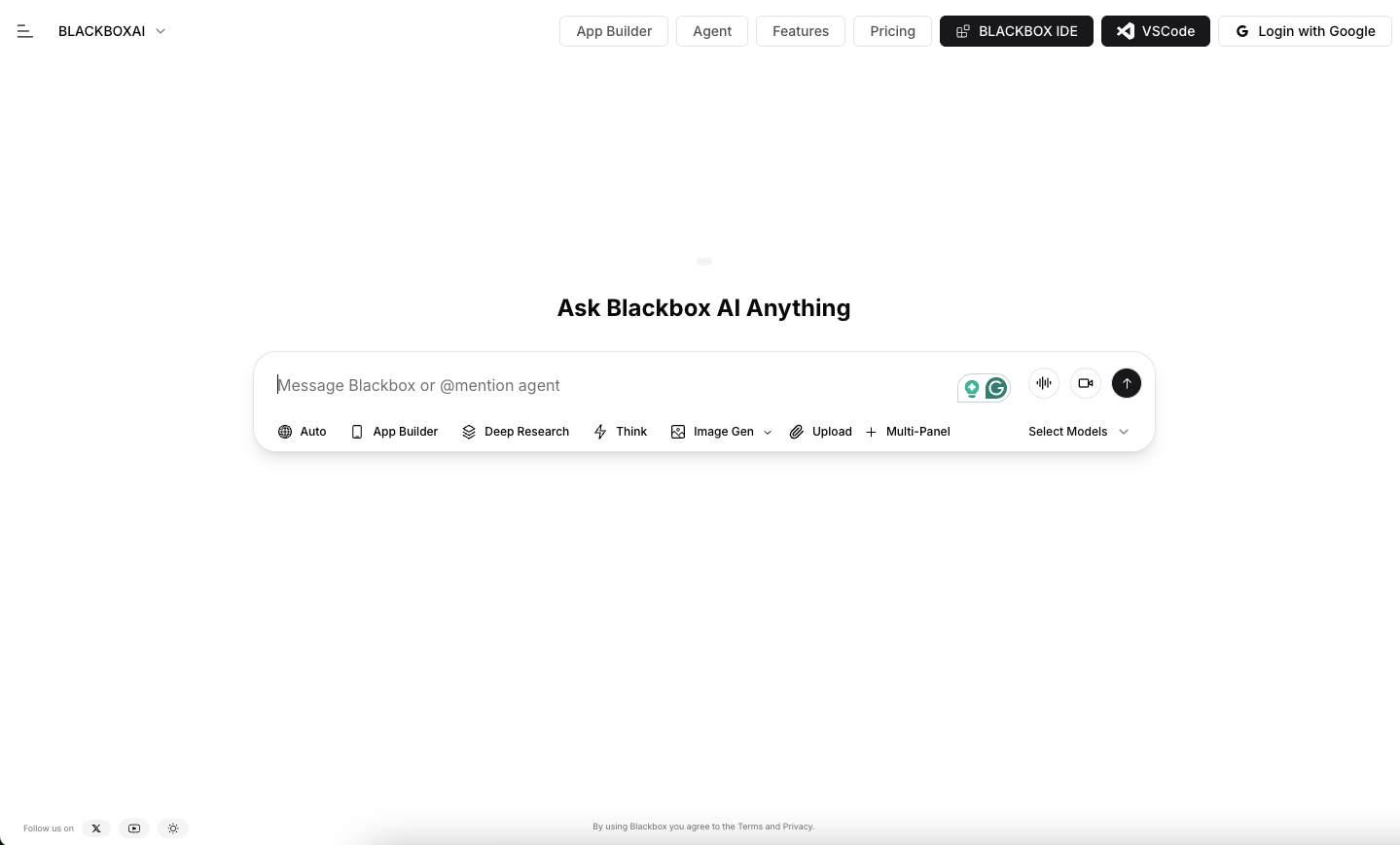Click the green lightbulb extension icon

[x=971, y=389]
